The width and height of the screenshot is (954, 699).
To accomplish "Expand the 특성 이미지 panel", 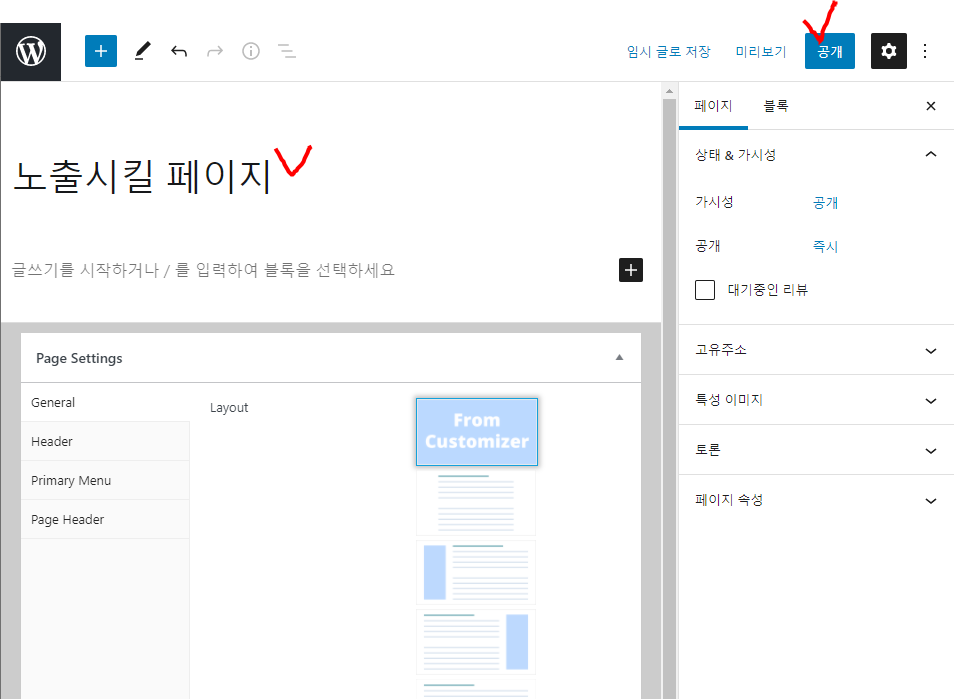I will (816, 400).
